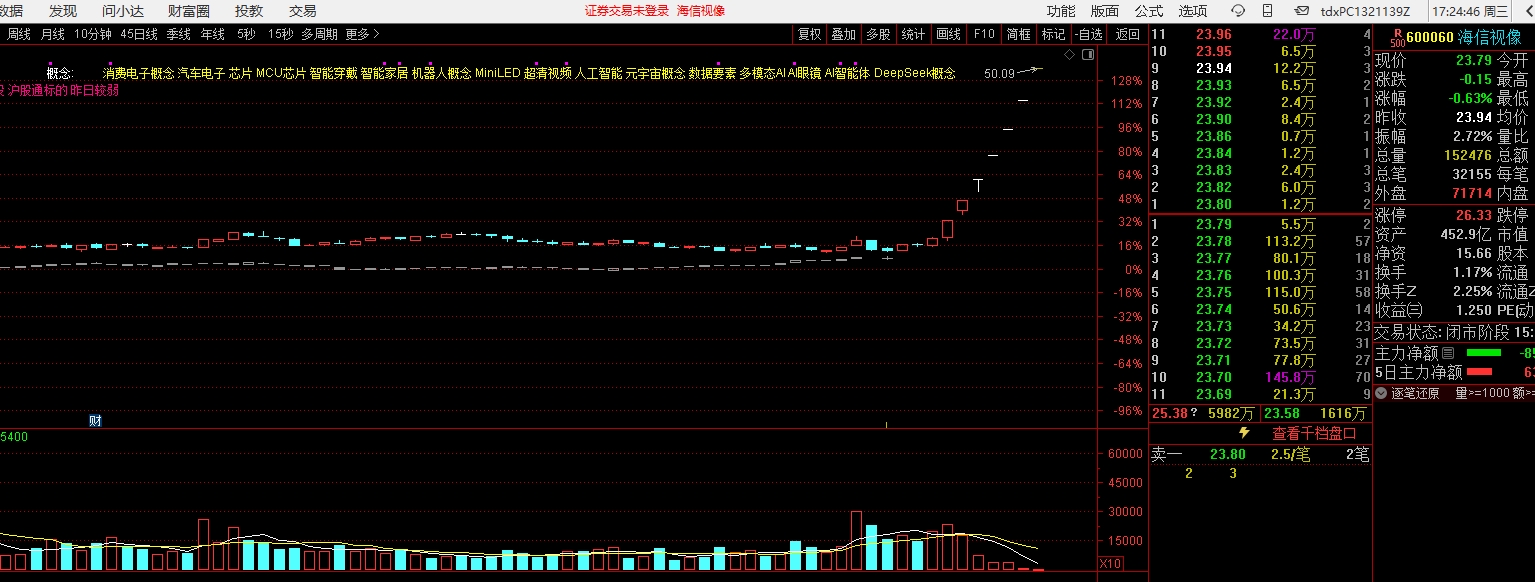The width and height of the screenshot is (1535, 582).
Task: Open the 问小达 menu
Action: click(122, 11)
